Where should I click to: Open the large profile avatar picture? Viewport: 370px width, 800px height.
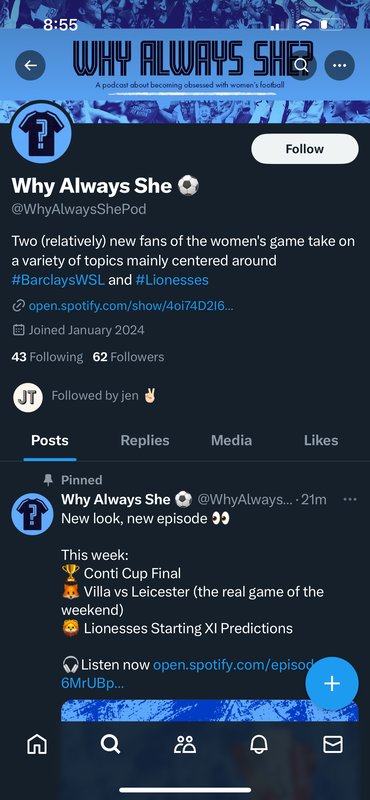coord(41,134)
